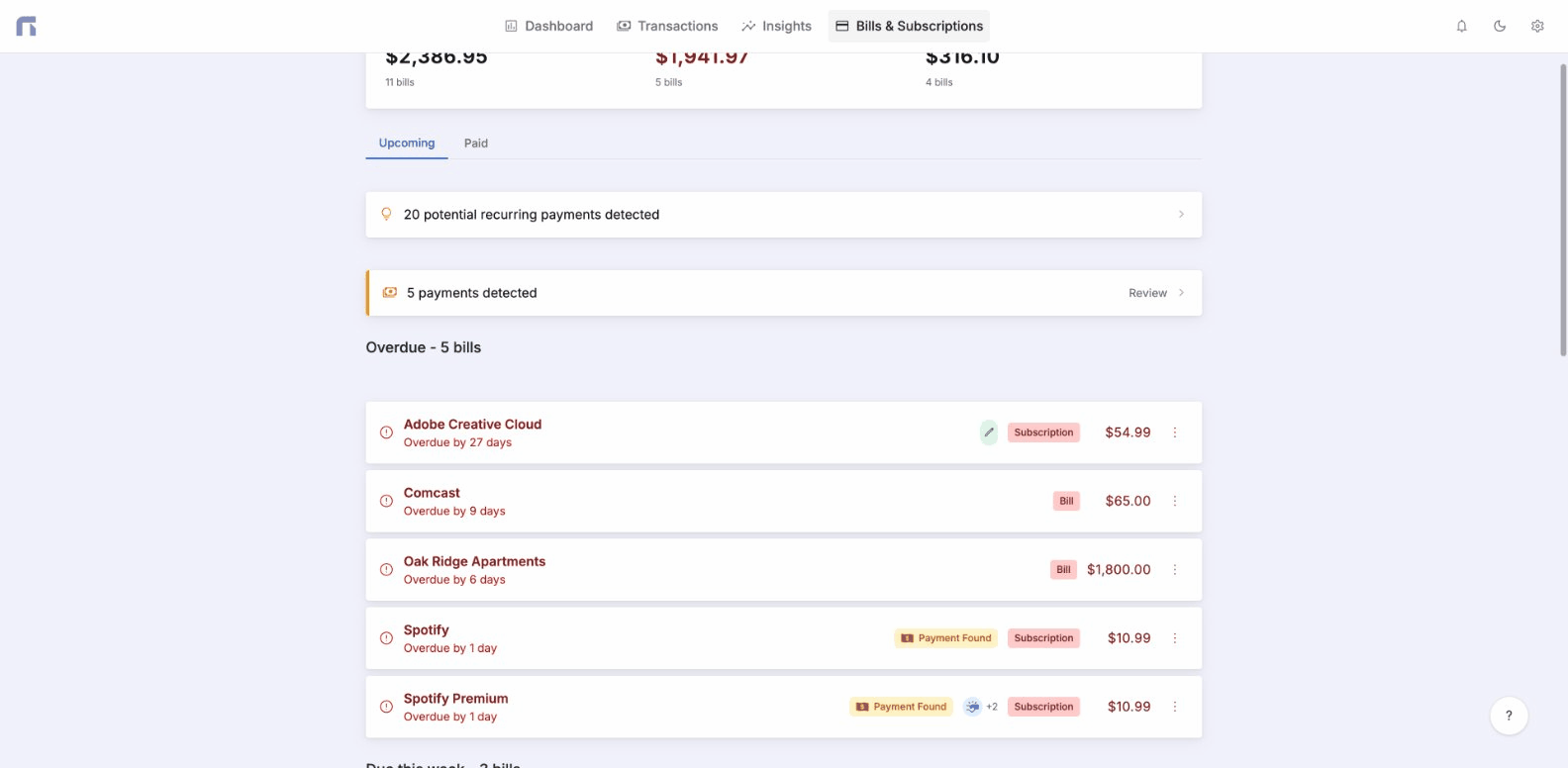Click 'Overdue by 27 days' text

coord(457,442)
